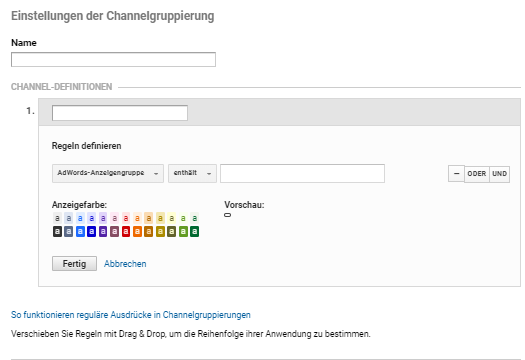Select the solid orange swatch
This screenshot has width=525, height=360.
pyautogui.click(x=137, y=231)
